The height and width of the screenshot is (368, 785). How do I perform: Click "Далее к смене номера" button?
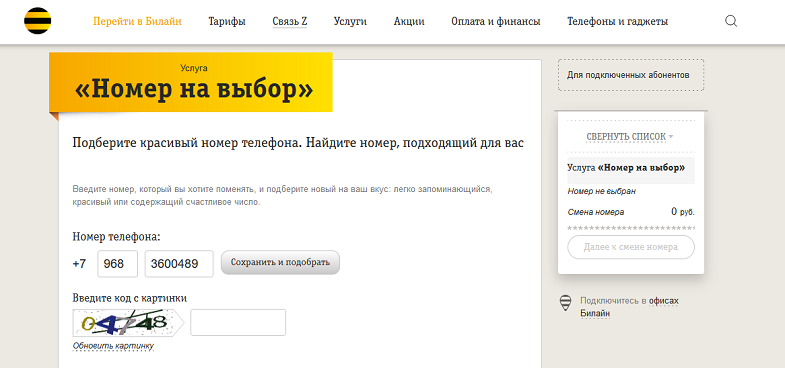631,247
